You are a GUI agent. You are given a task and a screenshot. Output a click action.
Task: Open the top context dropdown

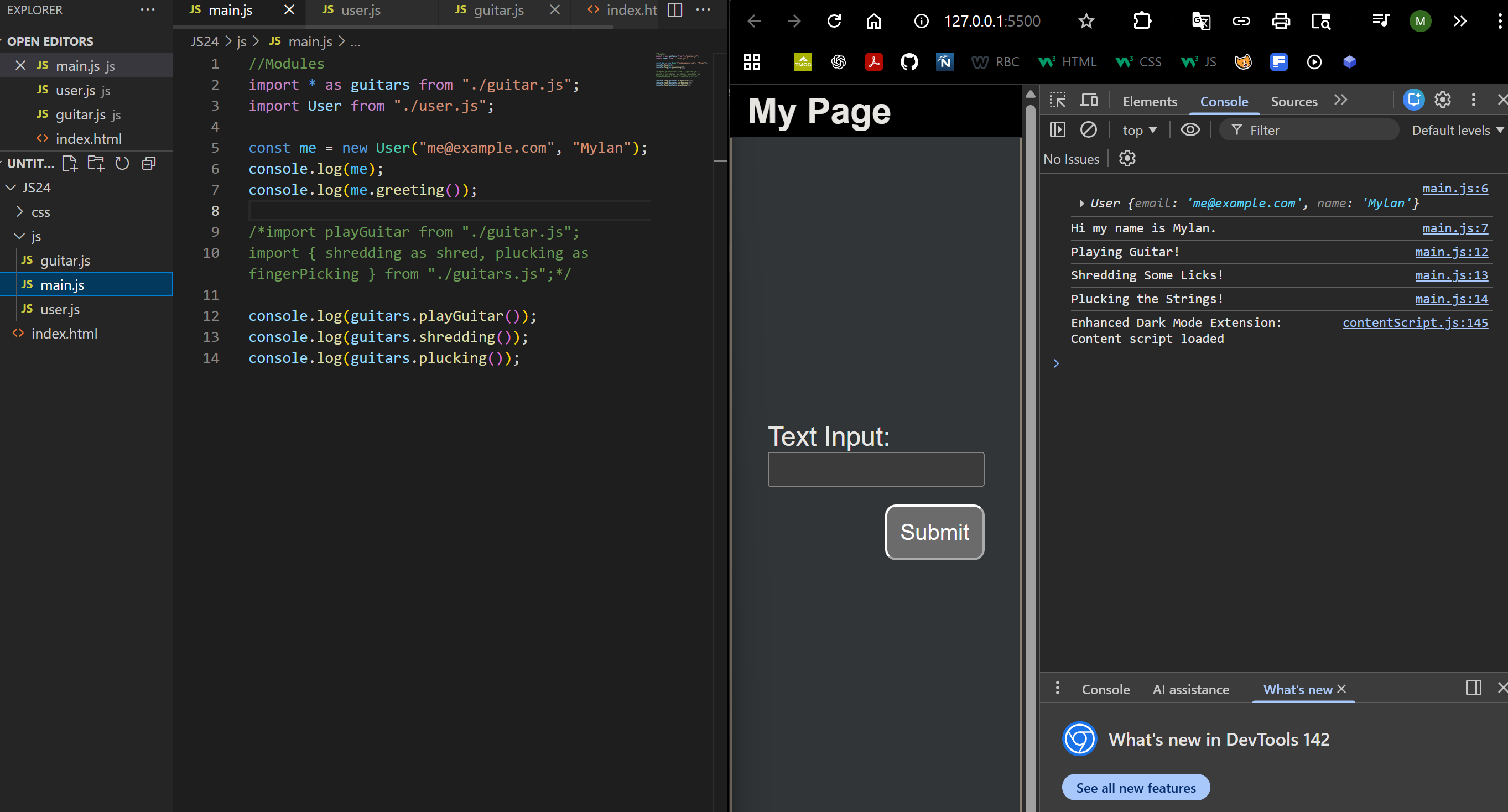[1138, 130]
